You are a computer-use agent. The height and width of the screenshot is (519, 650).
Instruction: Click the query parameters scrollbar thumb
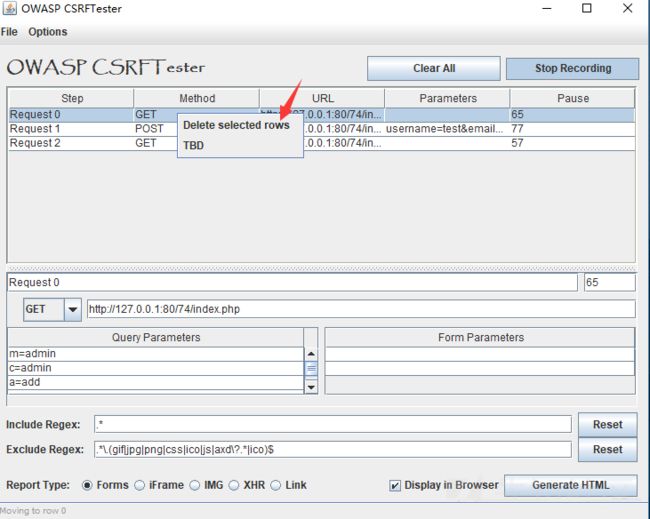tap(311, 368)
